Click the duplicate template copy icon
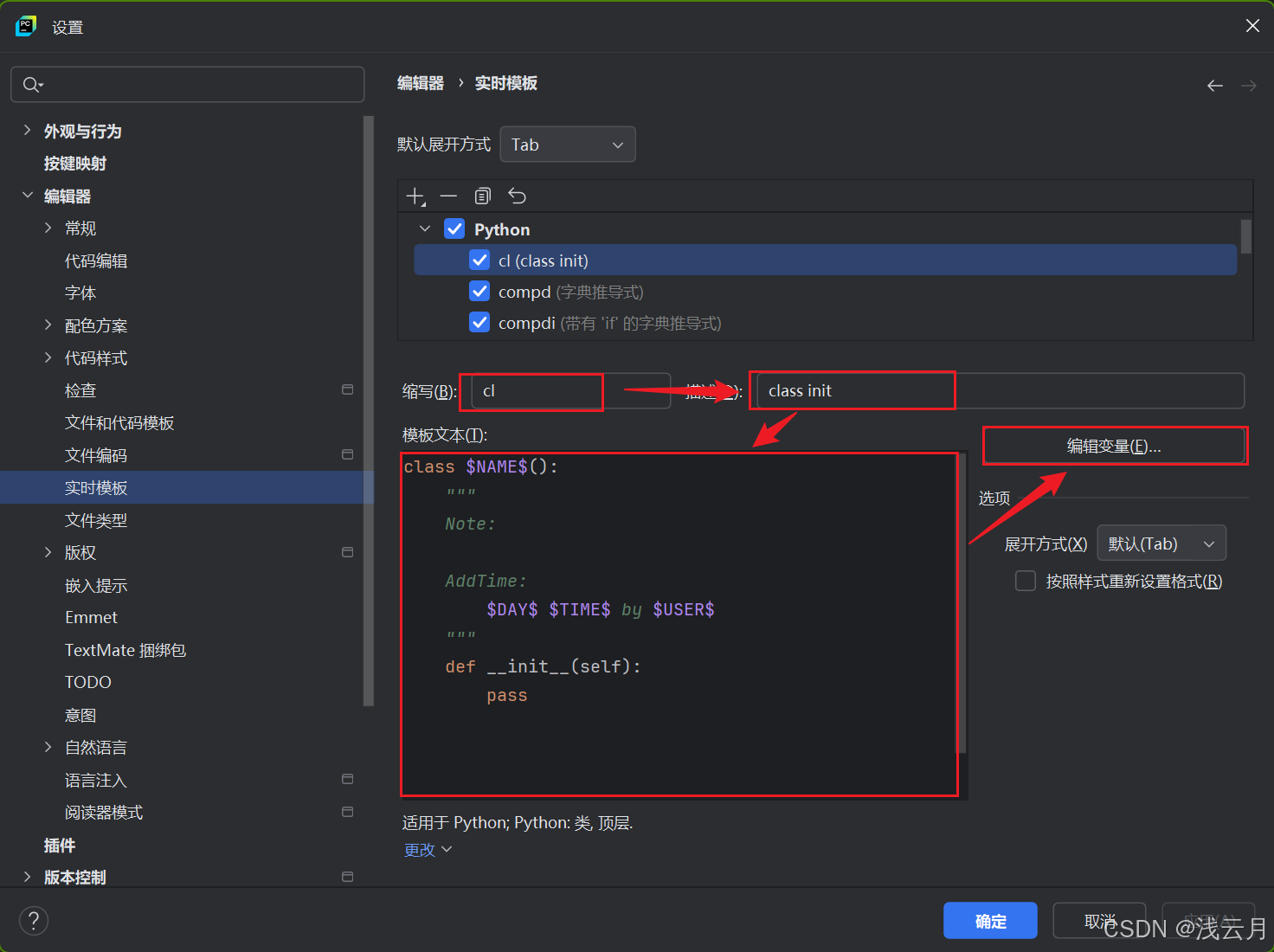The image size is (1274, 952). (483, 196)
